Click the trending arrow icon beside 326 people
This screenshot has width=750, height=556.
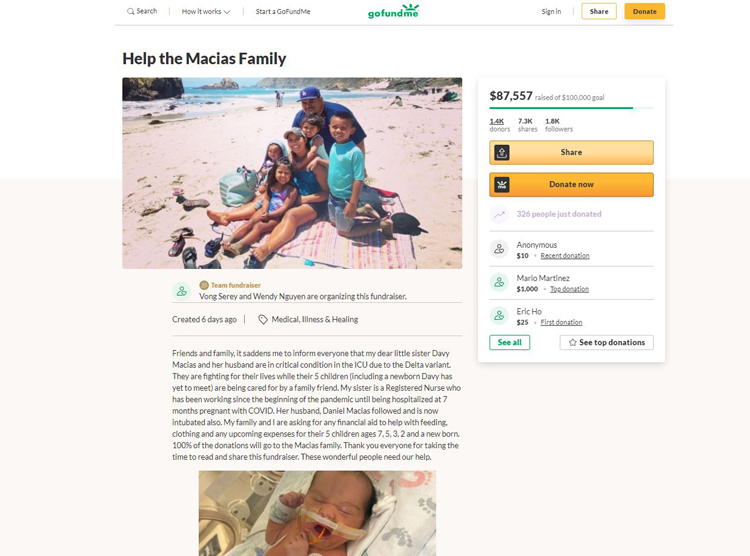[499, 214]
